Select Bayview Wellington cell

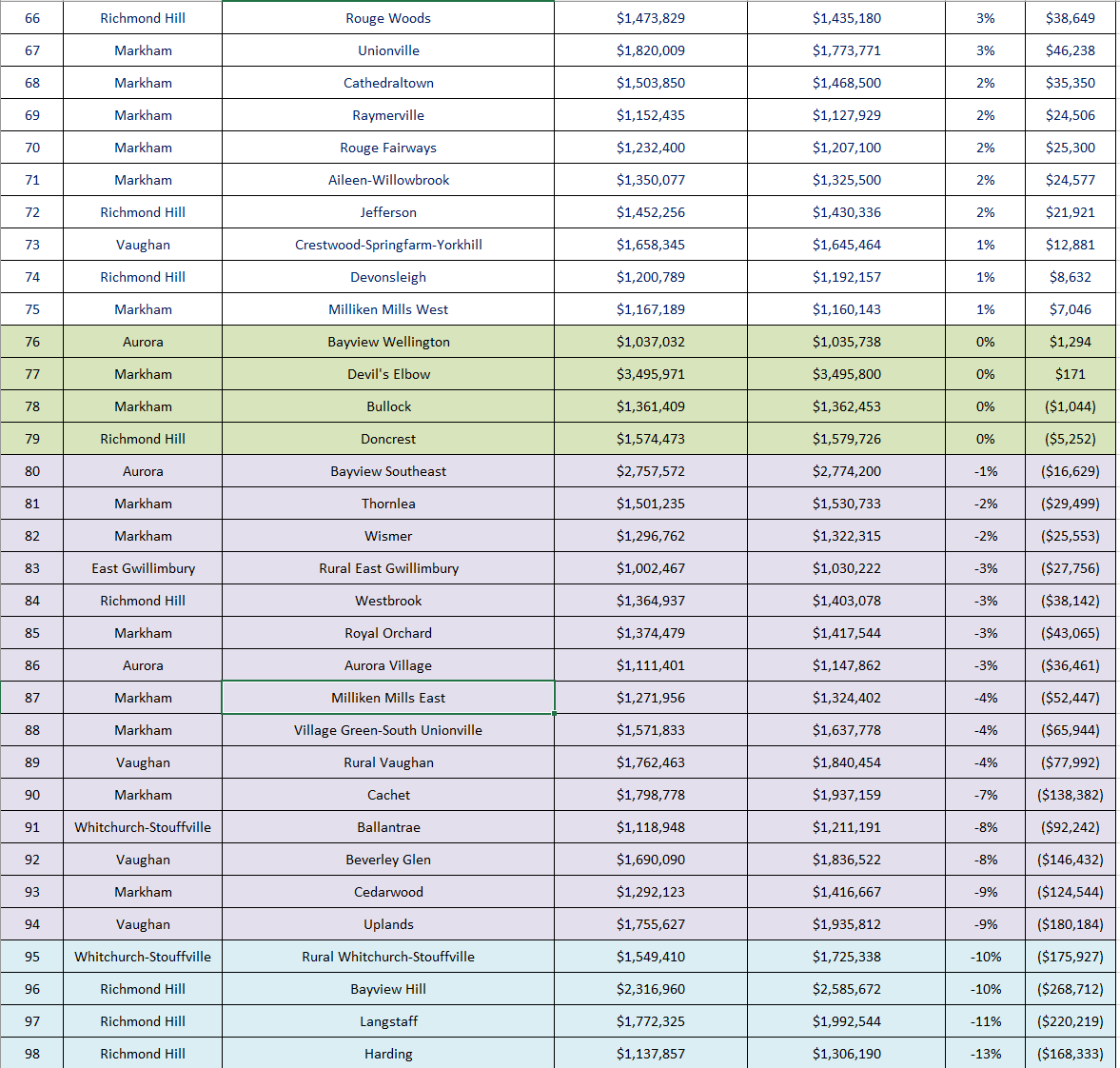[388, 342]
